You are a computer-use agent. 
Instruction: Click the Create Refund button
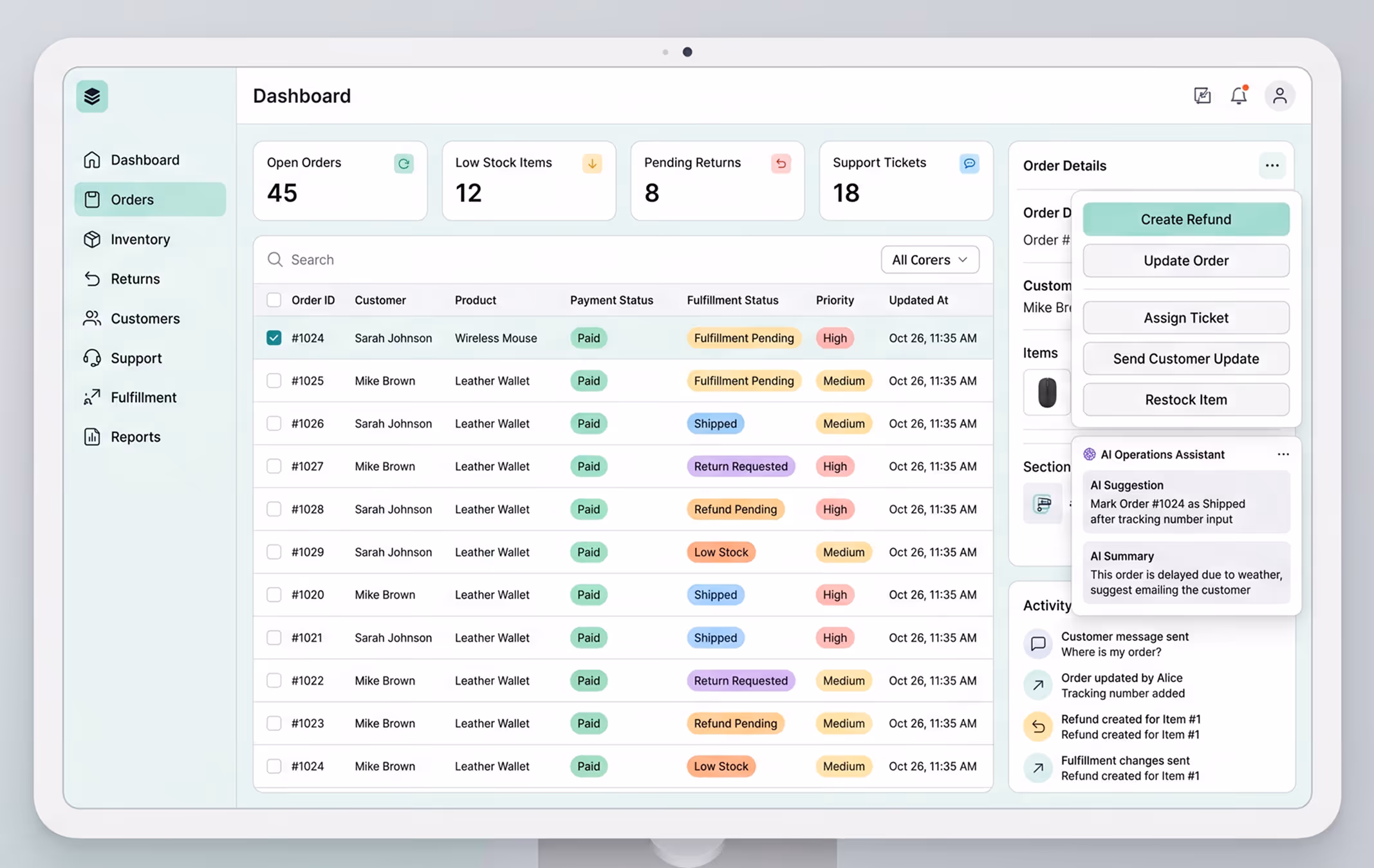coord(1185,219)
